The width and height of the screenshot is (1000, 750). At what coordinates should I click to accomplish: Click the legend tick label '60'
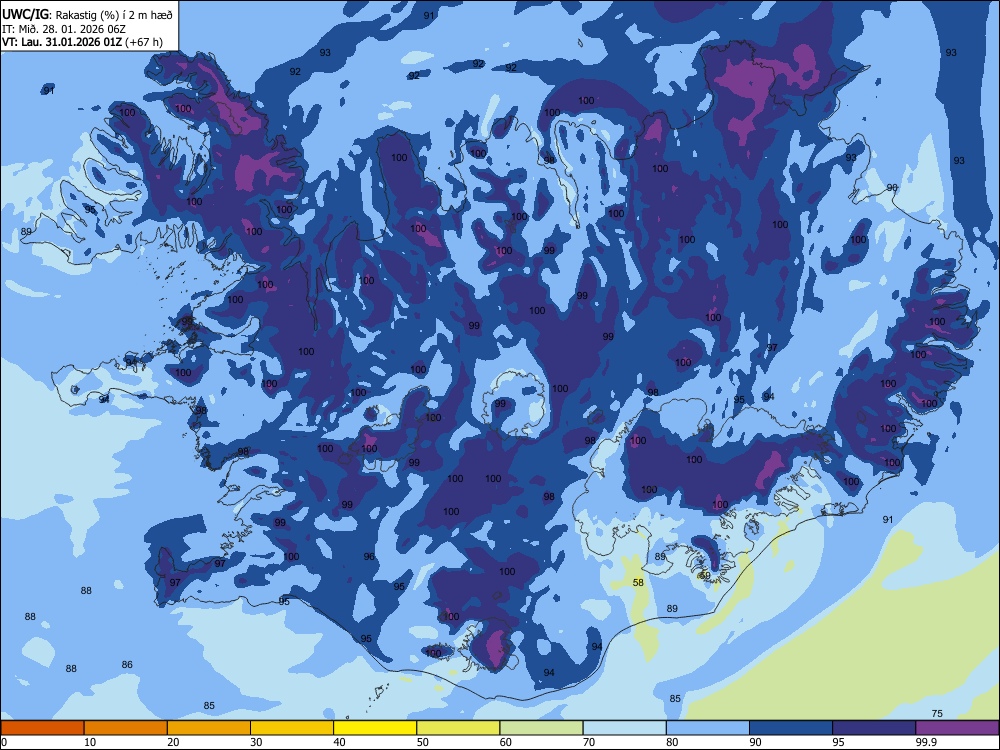click(506, 742)
